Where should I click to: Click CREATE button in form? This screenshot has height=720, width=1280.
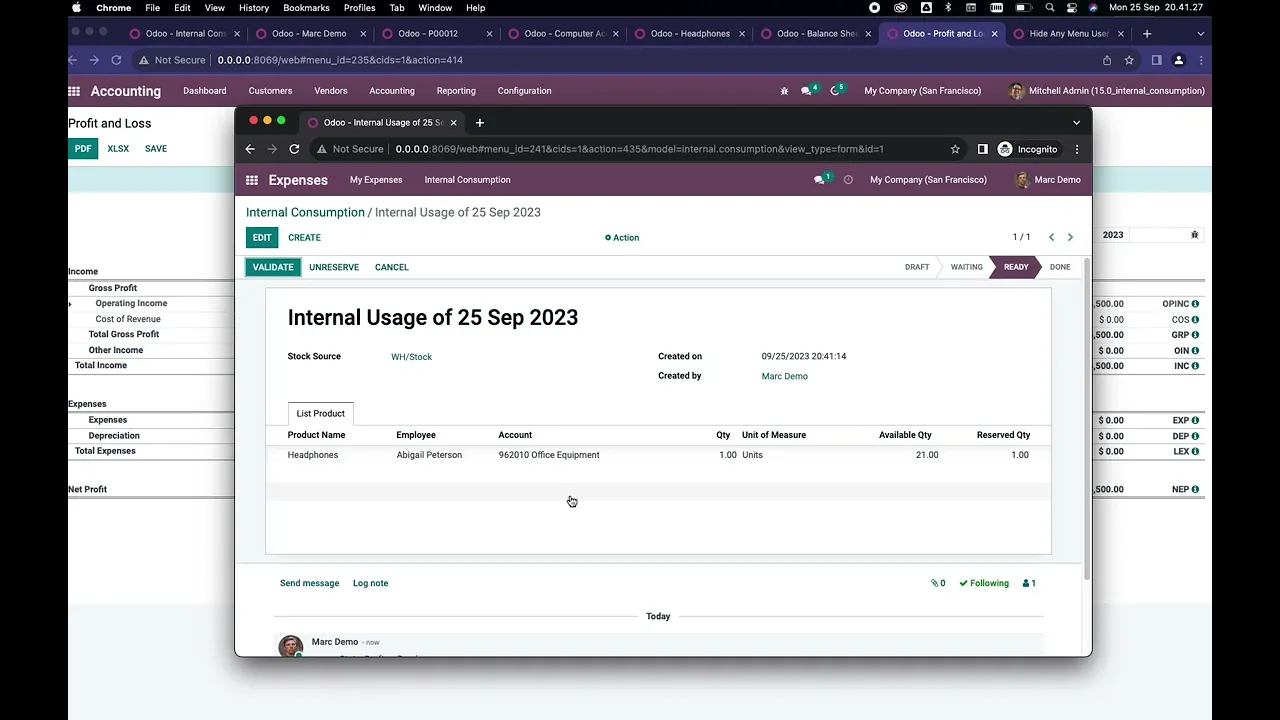click(x=304, y=238)
